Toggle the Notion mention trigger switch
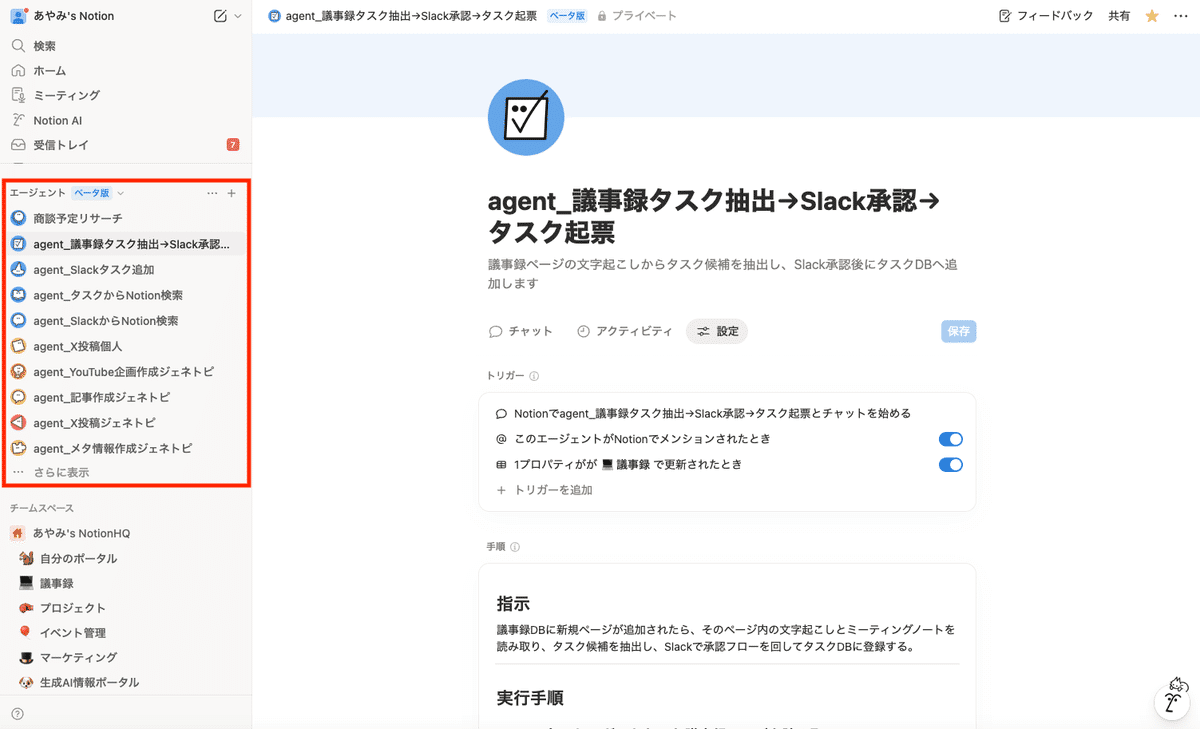Image resolution: width=1200 pixels, height=729 pixels. (x=950, y=439)
